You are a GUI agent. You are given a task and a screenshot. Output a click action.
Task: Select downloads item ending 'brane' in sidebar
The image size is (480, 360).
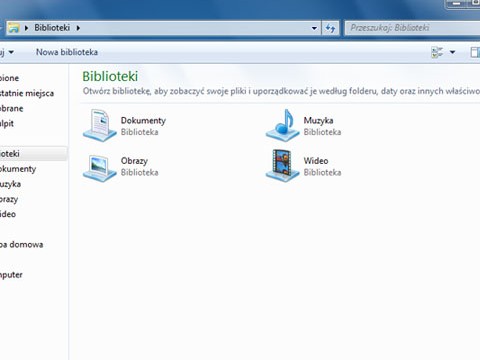(12, 108)
